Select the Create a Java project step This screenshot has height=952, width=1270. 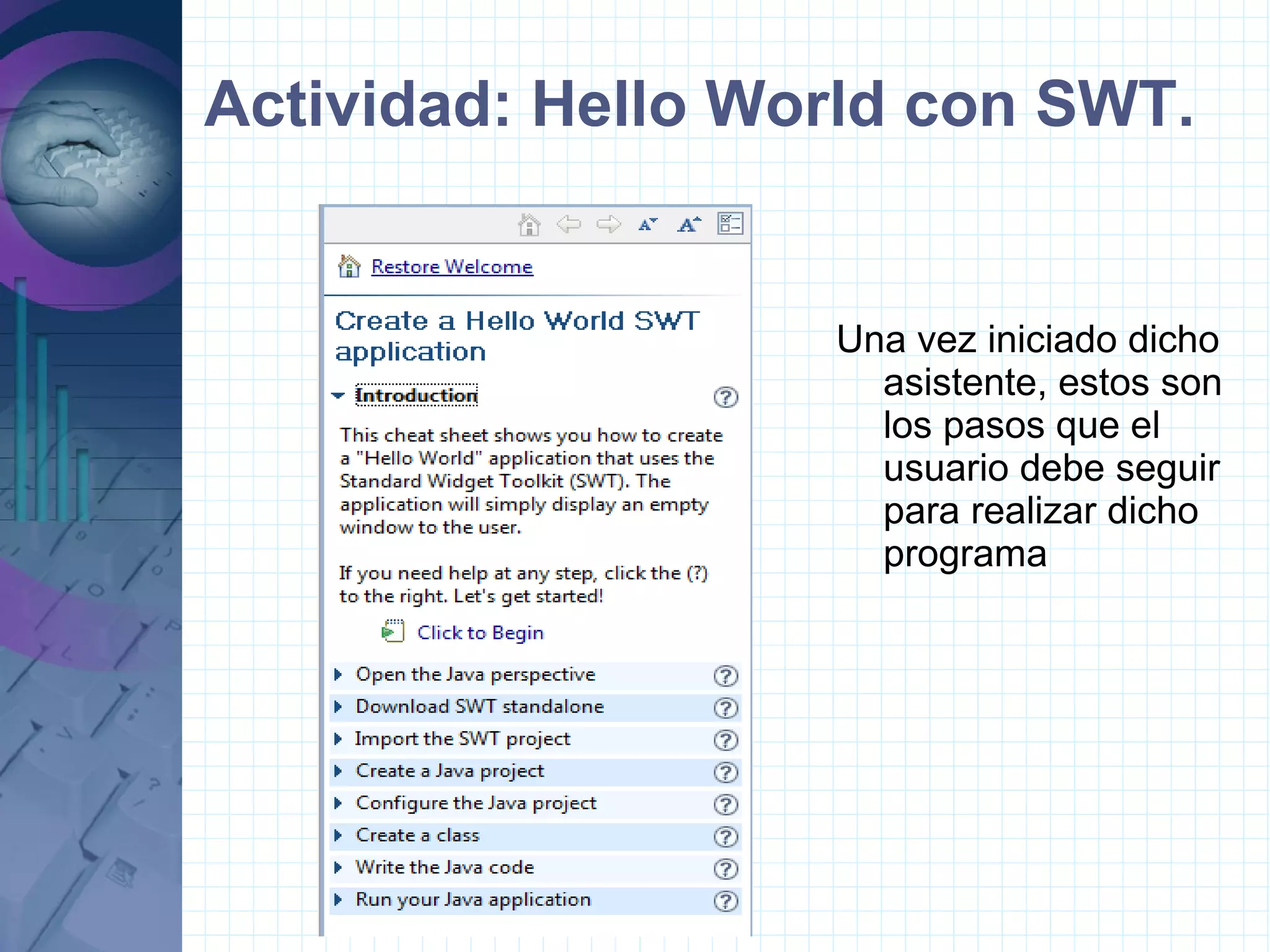coord(450,771)
